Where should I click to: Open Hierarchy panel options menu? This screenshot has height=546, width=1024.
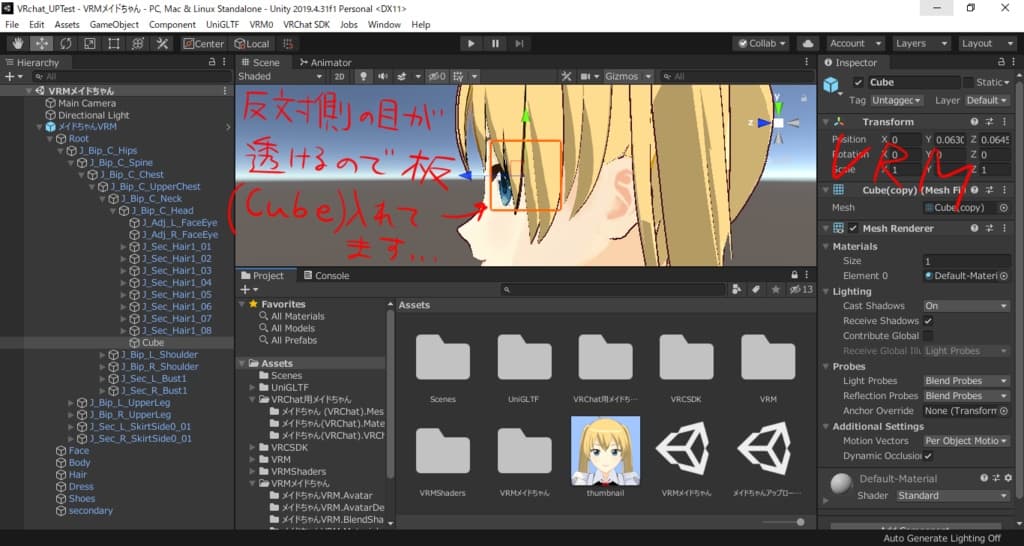(x=224, y=62)
